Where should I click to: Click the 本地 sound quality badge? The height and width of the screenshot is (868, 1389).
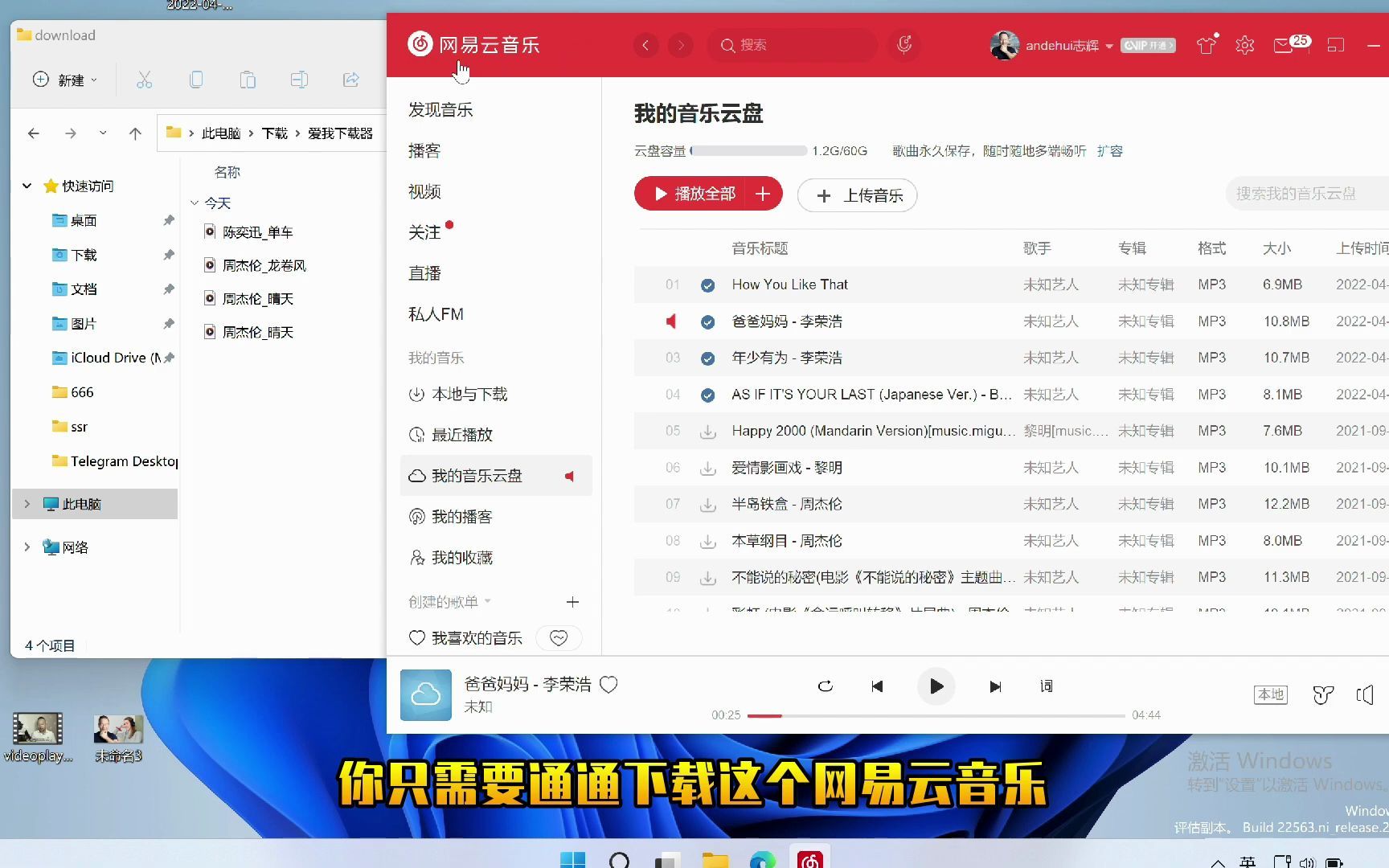point(1271,694)
